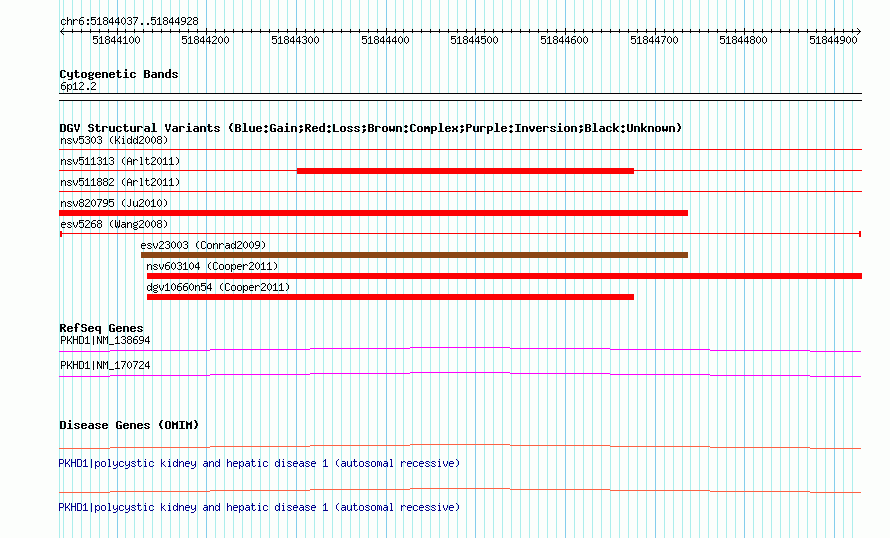Click the Disease Genes (OMIM) track title
Screen dimensions: 890x538
coord(129,425)
